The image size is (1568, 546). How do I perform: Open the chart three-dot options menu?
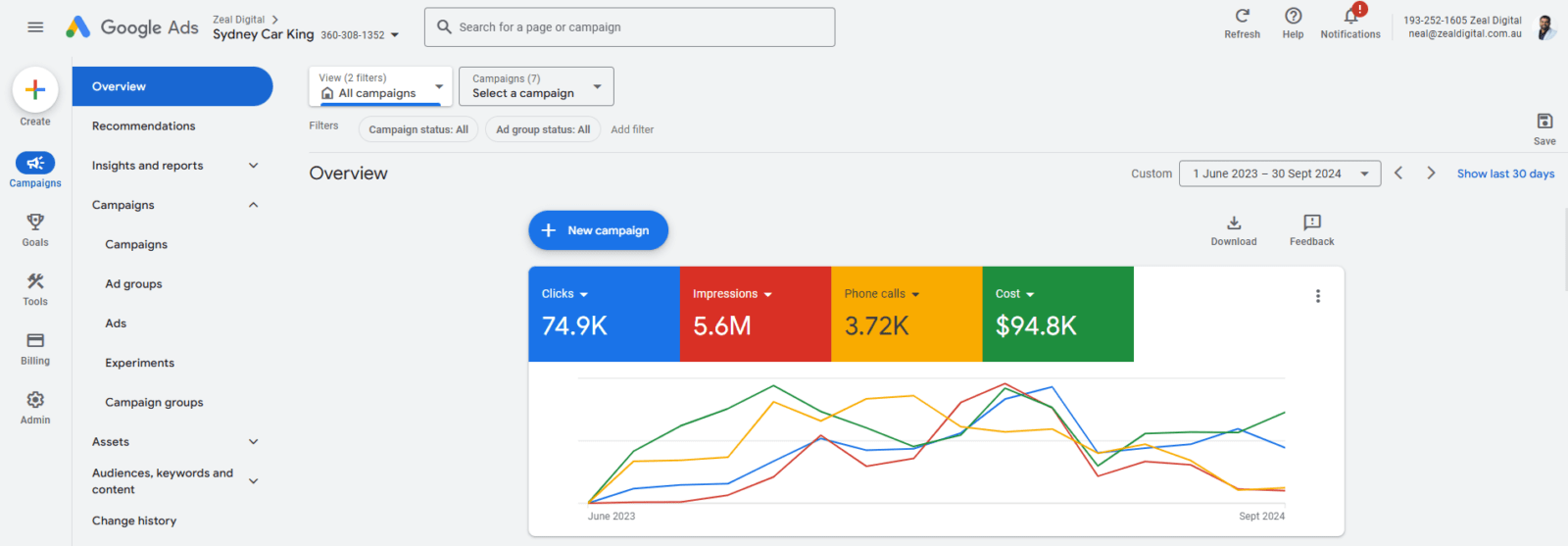click(x=1318, y=296)
